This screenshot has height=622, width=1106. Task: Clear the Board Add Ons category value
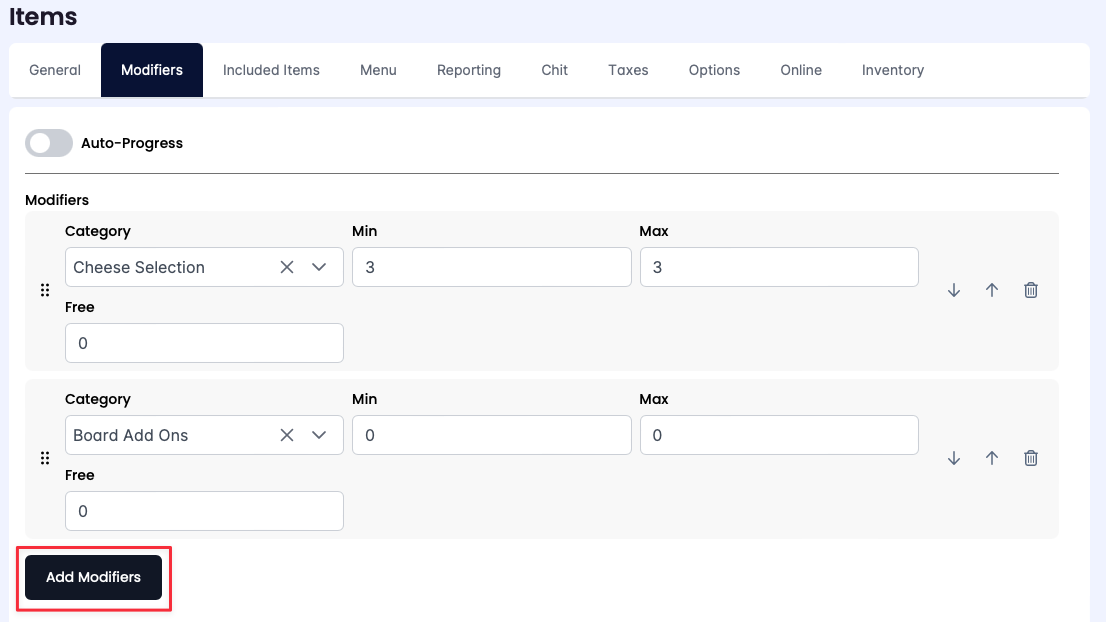pyautogui.click(x=287, y=435)
